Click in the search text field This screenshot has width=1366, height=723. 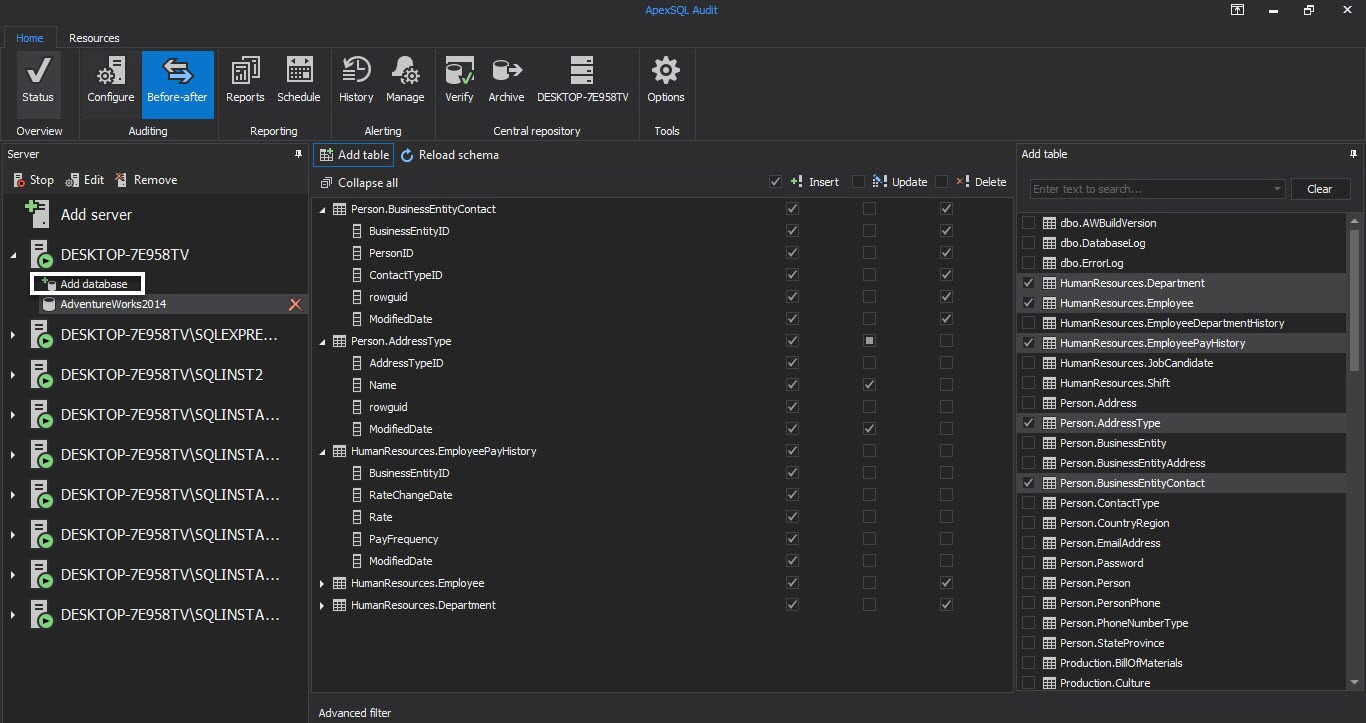1150,189
